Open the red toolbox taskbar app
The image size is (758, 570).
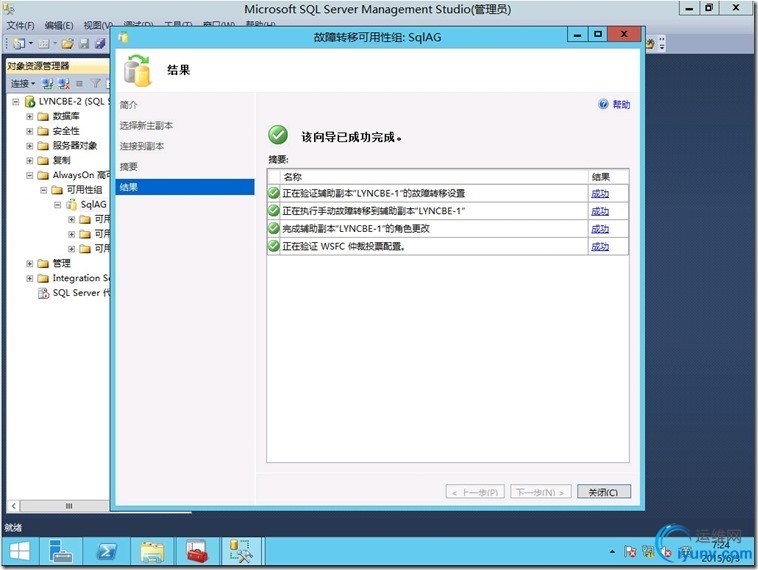pos(197,551)
